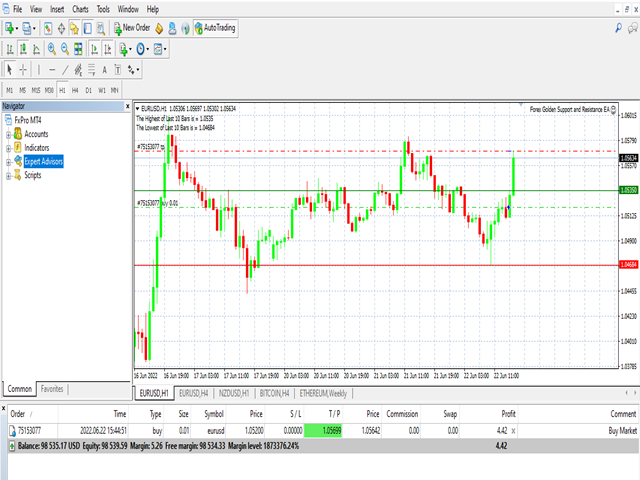
Task: Set timeframe to H4
Action: click(x=75, y=90)
